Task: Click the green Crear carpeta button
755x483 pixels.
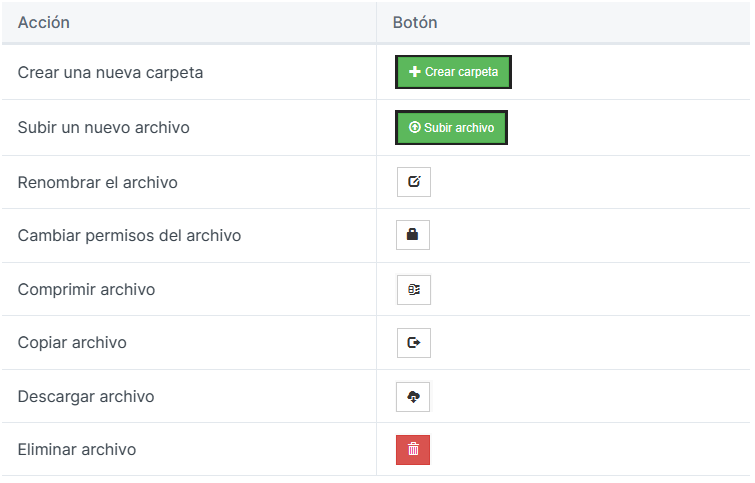Action: 453,72
